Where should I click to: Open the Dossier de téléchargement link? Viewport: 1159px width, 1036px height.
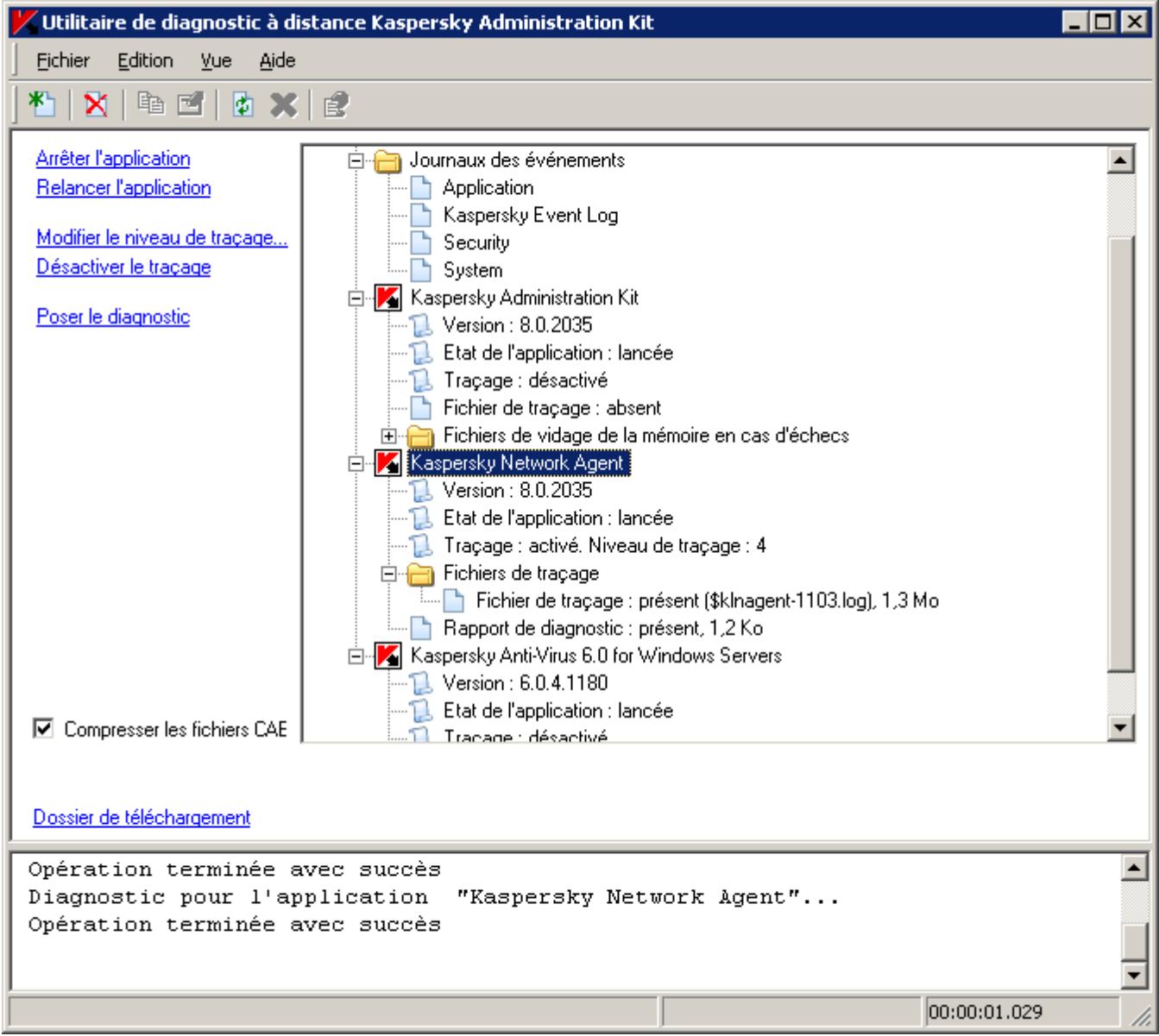click(142, 817)
